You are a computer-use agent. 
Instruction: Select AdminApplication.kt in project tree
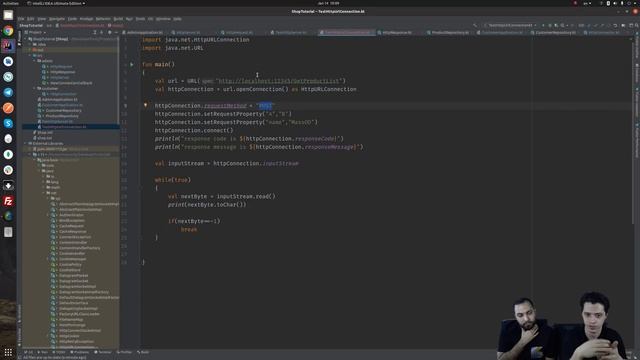(x=59, y=99)
